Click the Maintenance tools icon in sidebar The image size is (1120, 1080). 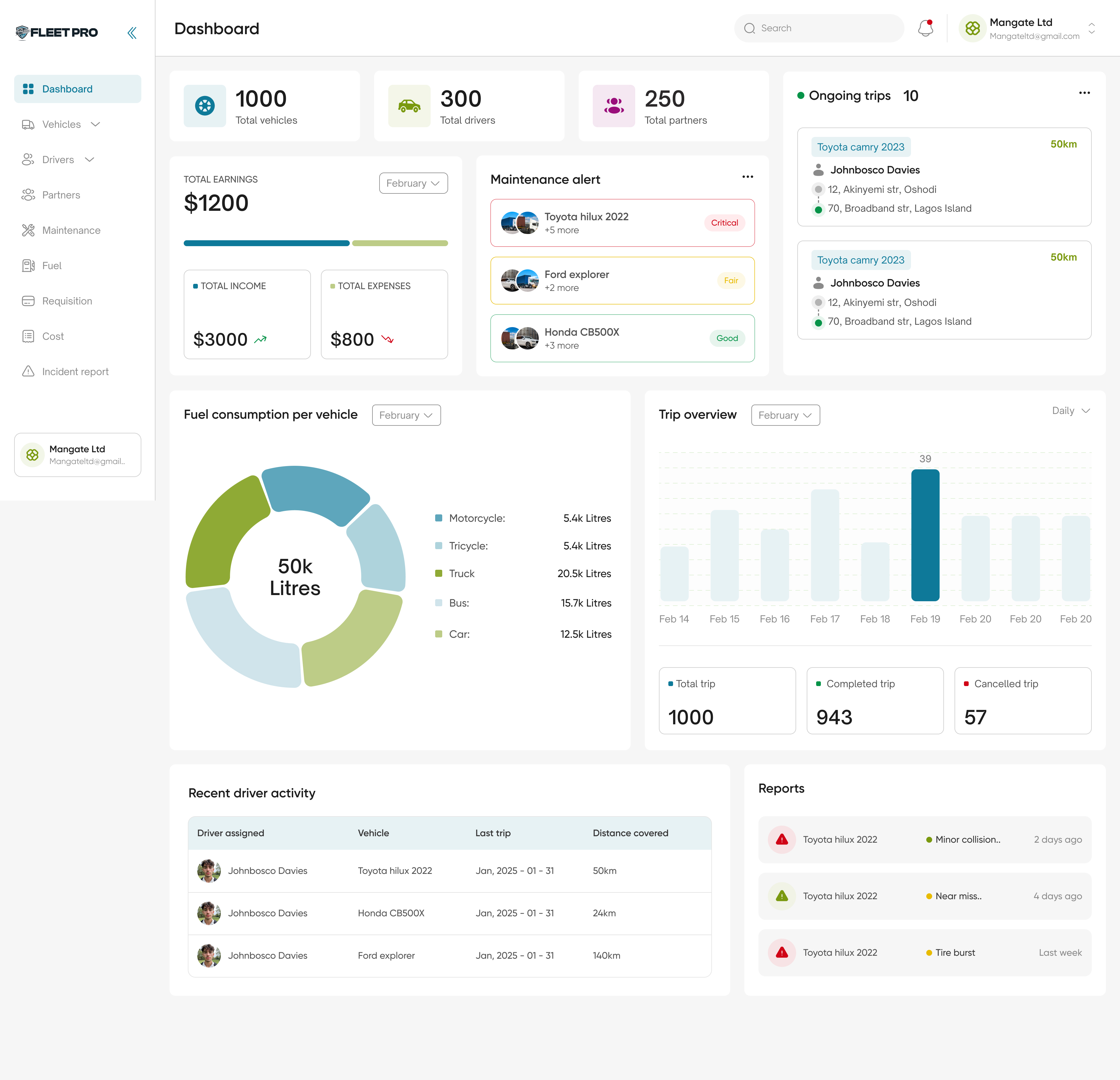[x=28, y=230]
